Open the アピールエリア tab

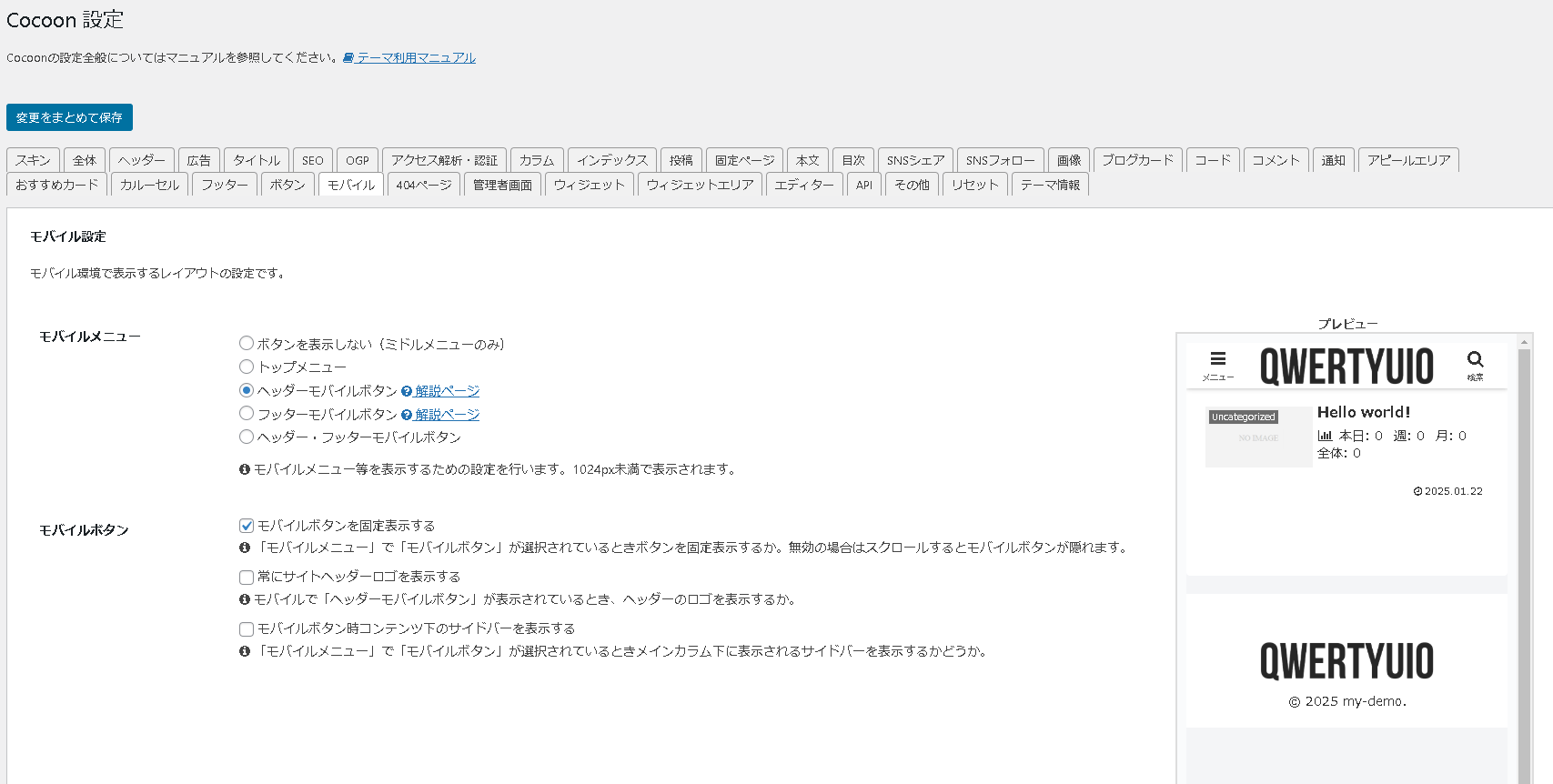point(1409,160)
